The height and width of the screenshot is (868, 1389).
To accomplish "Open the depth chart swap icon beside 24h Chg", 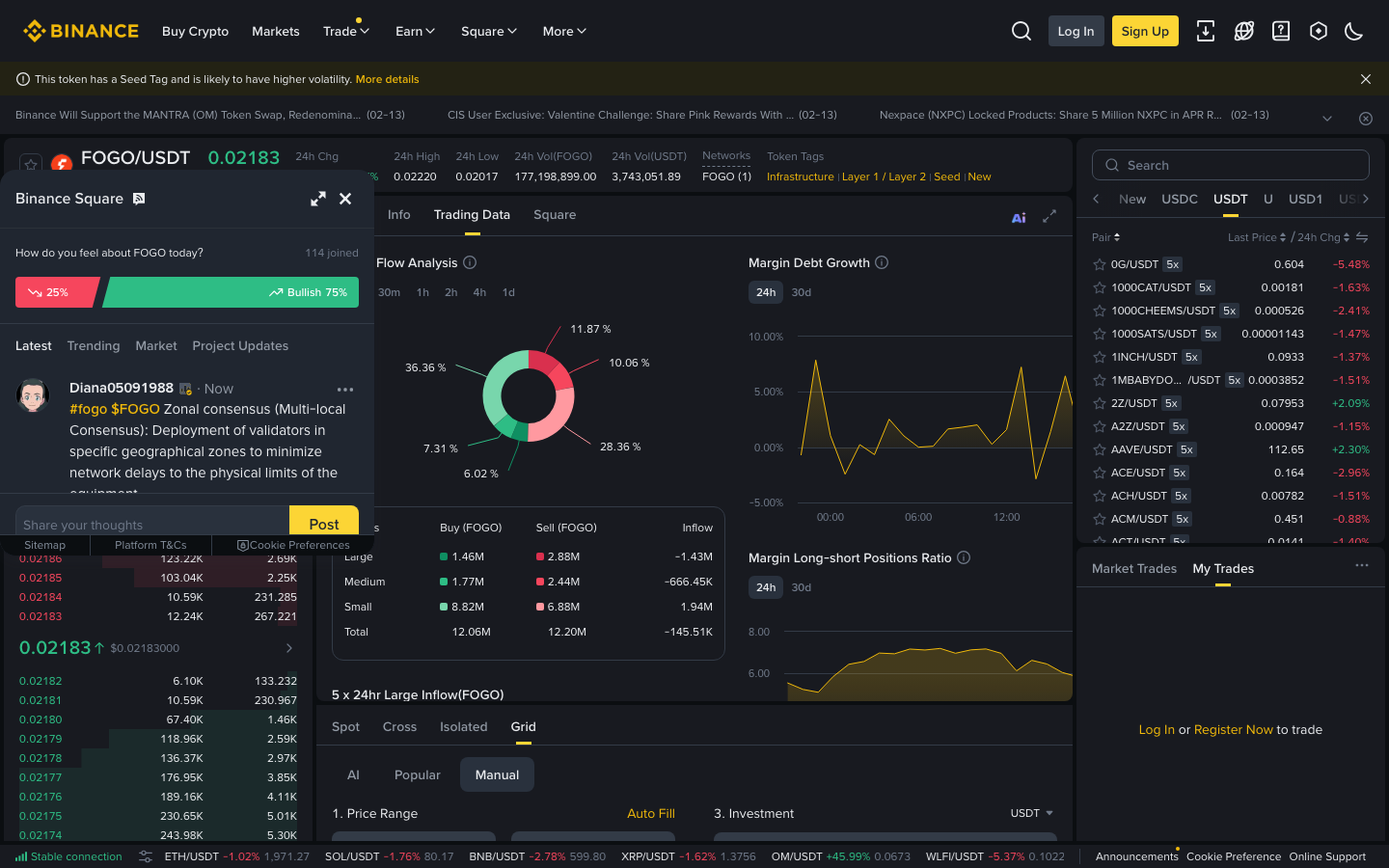I will point(1362,236).
